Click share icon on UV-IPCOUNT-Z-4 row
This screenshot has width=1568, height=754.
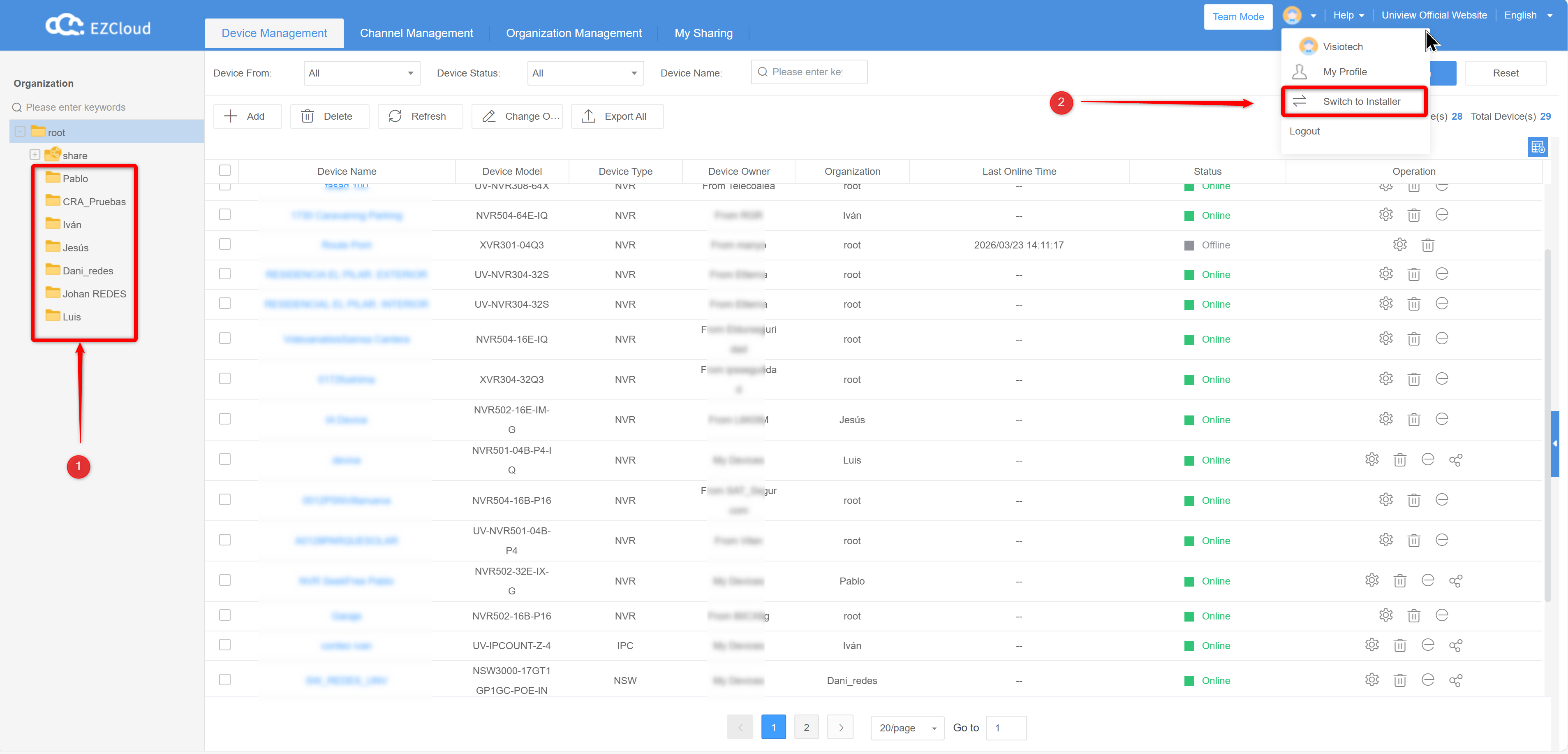pos(1455,645)
